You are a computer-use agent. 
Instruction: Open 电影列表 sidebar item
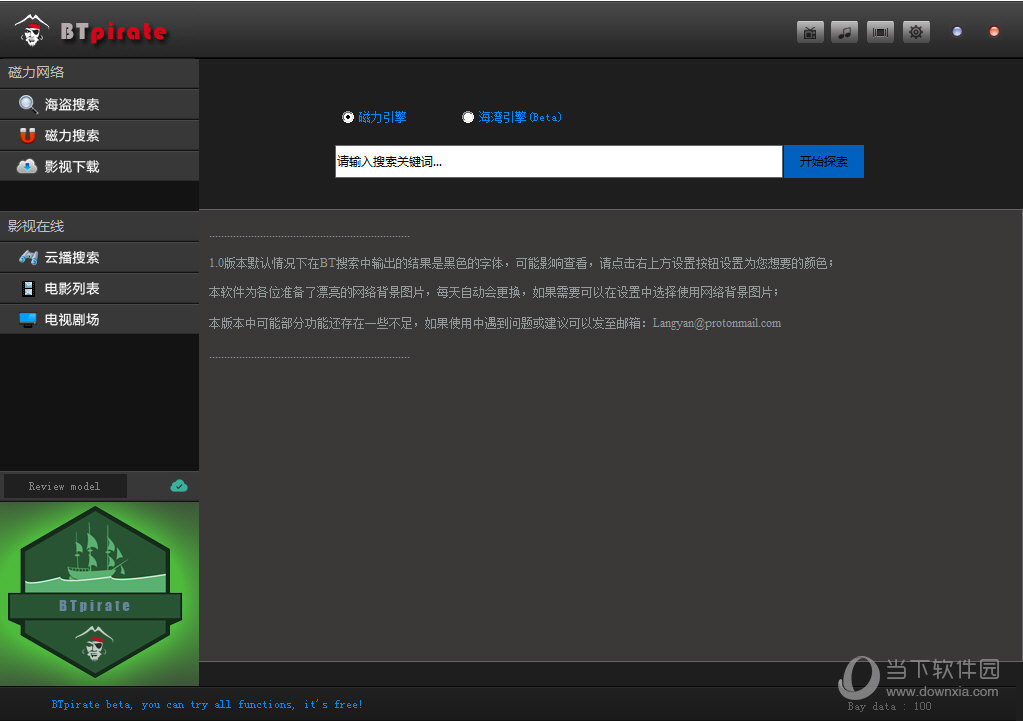(x=99, y=288)
